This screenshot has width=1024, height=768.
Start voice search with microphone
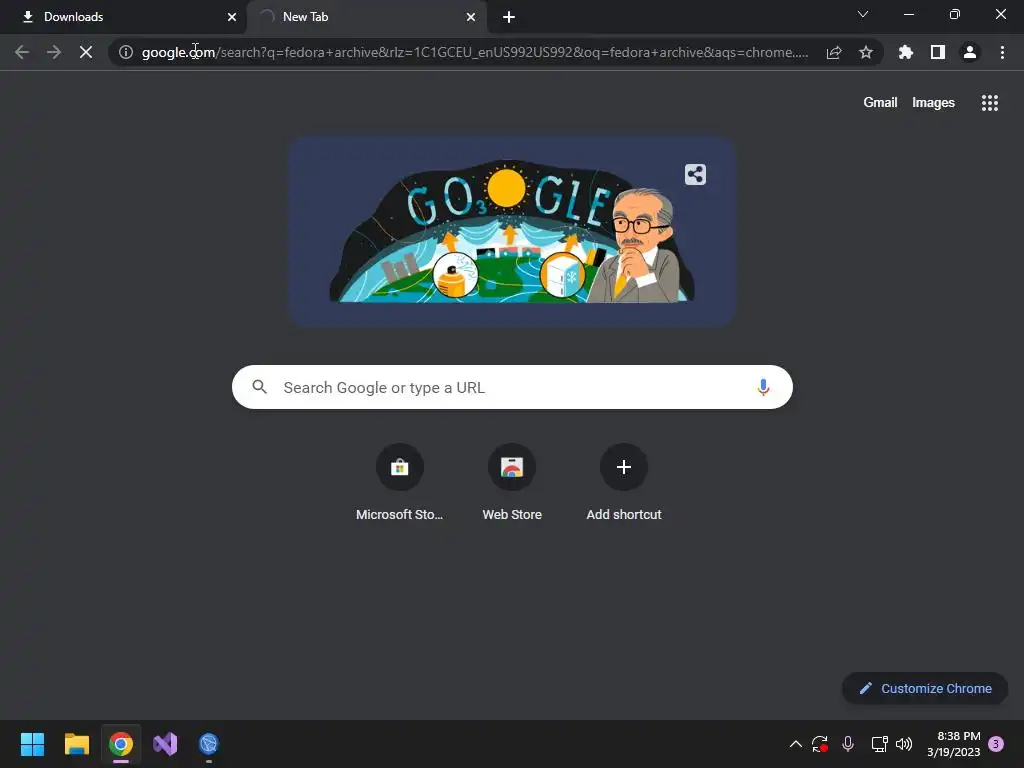[763, 387]
